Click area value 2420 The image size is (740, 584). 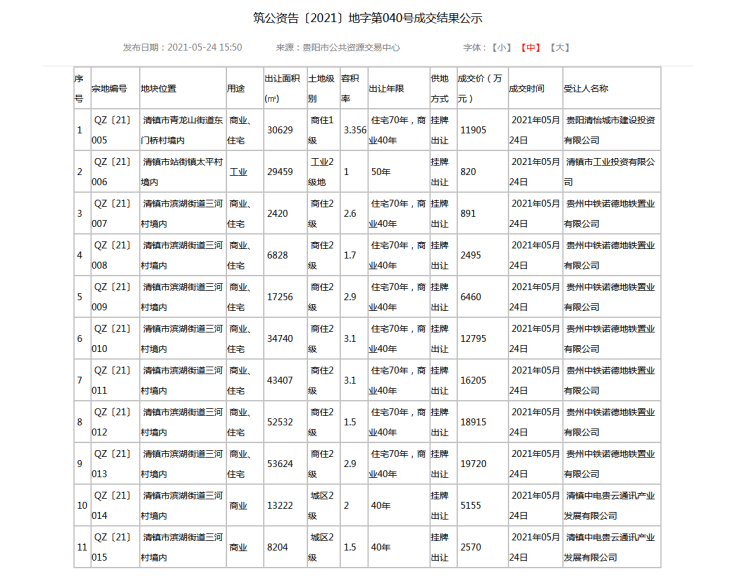[x=278, y=214]
